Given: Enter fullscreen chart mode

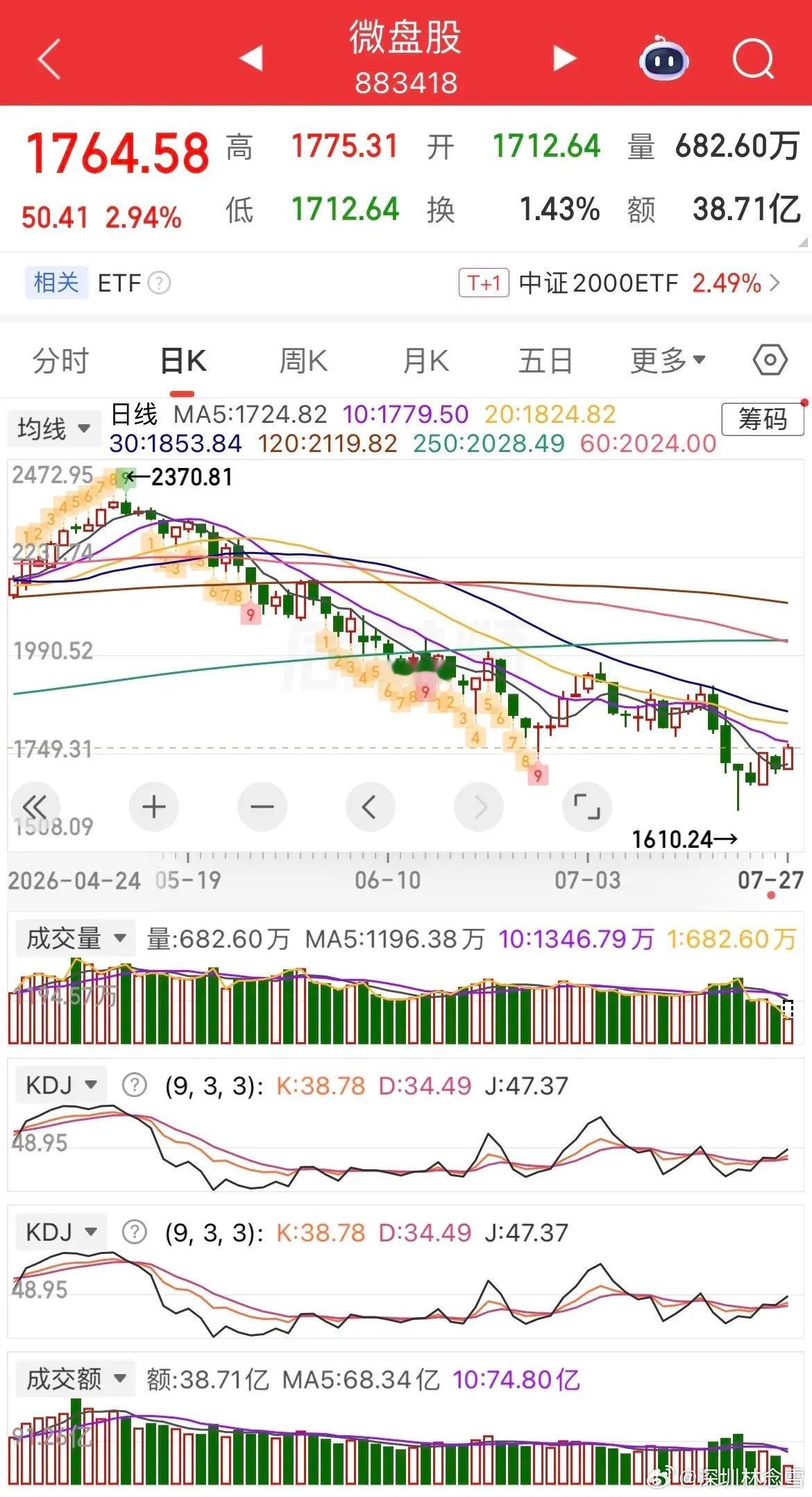Looking at the screenshot, I should (x=587, y=806).
